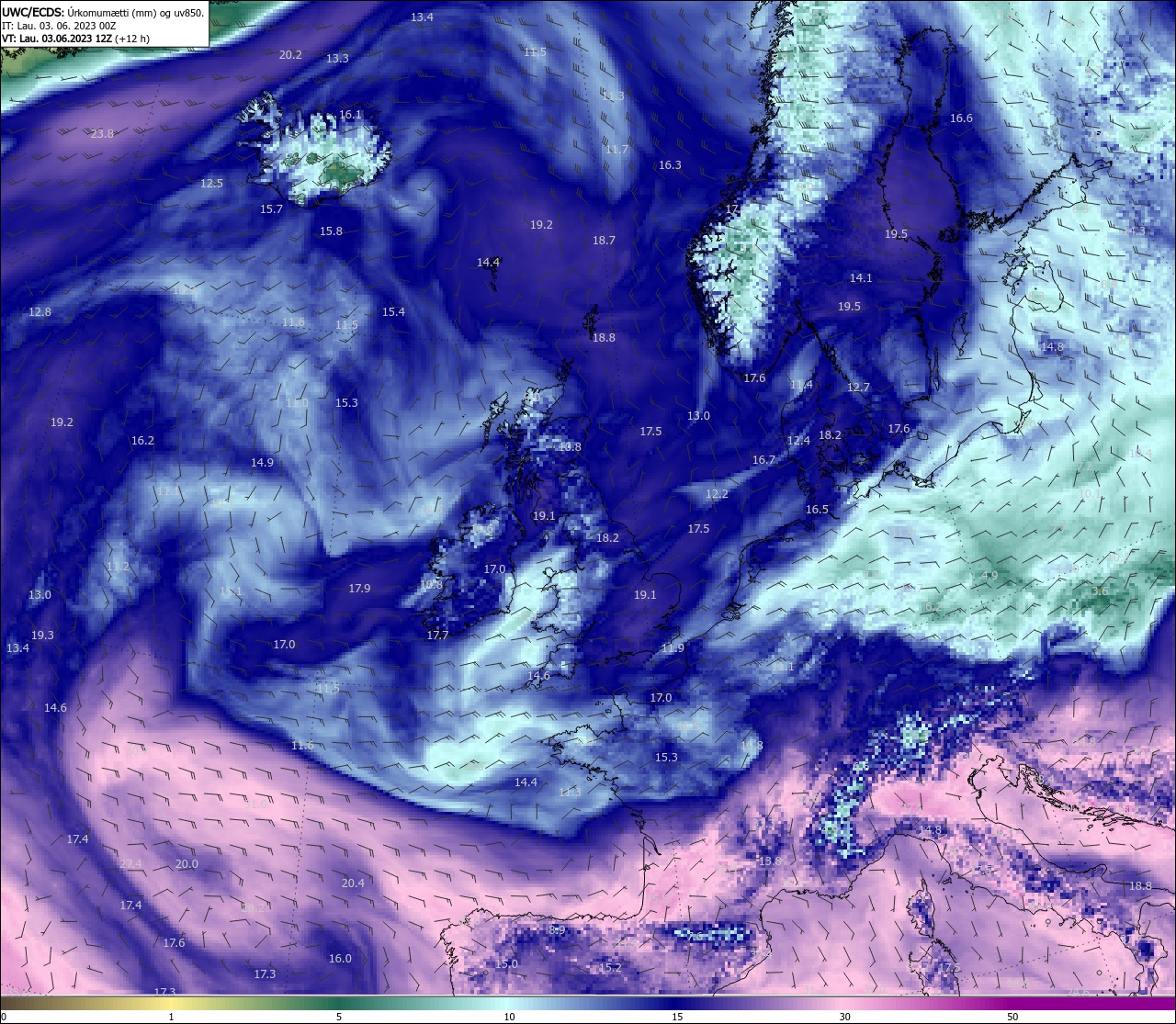Image resolution: width=1176 pixels, height=1024 pixels.
Task: Click the "UWC/ECDS: Úrkomumætti (mm) og uv850." title
Action: (103, 13)
